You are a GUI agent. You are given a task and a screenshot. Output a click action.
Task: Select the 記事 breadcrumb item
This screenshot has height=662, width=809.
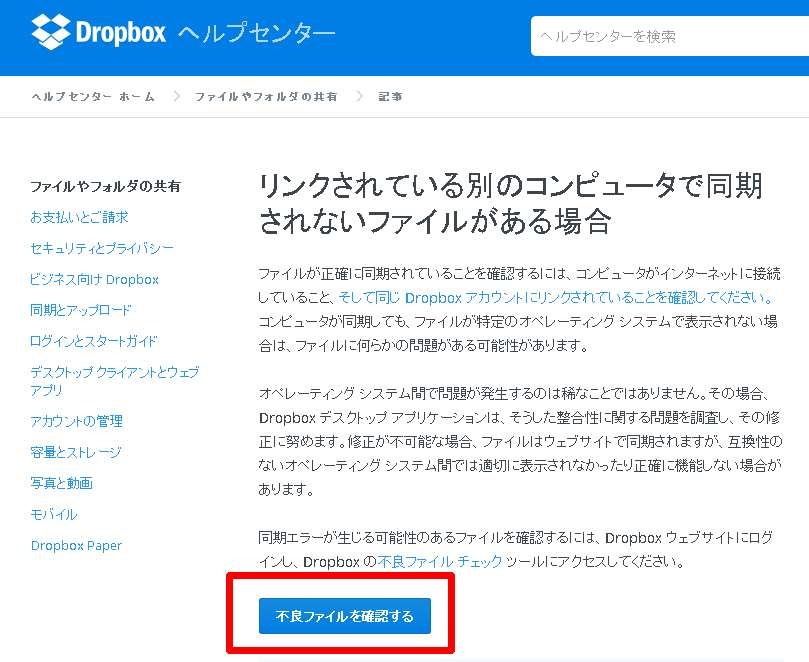(x=390, y=96)
